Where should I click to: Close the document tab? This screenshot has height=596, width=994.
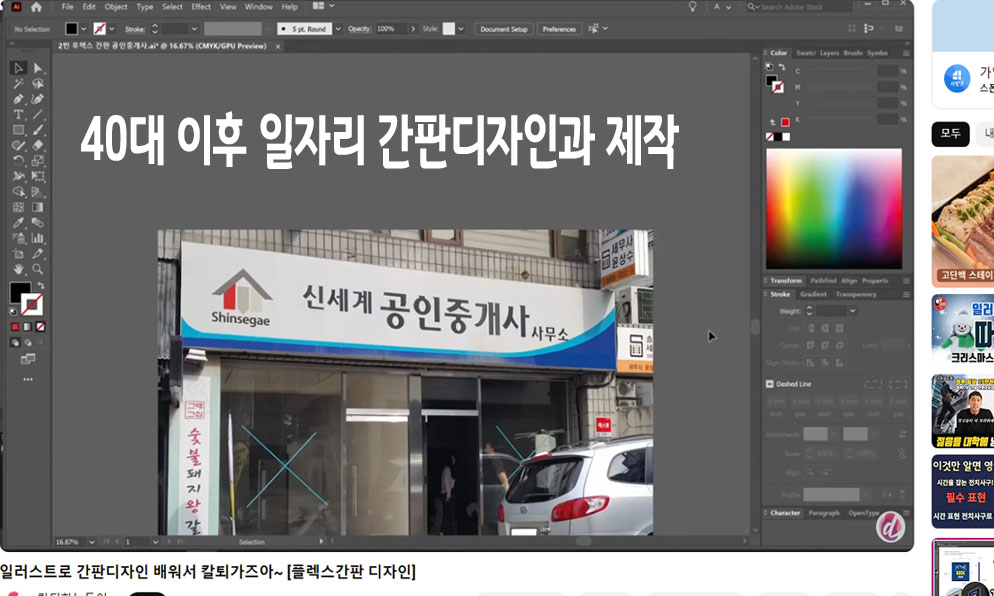point(278,46)
